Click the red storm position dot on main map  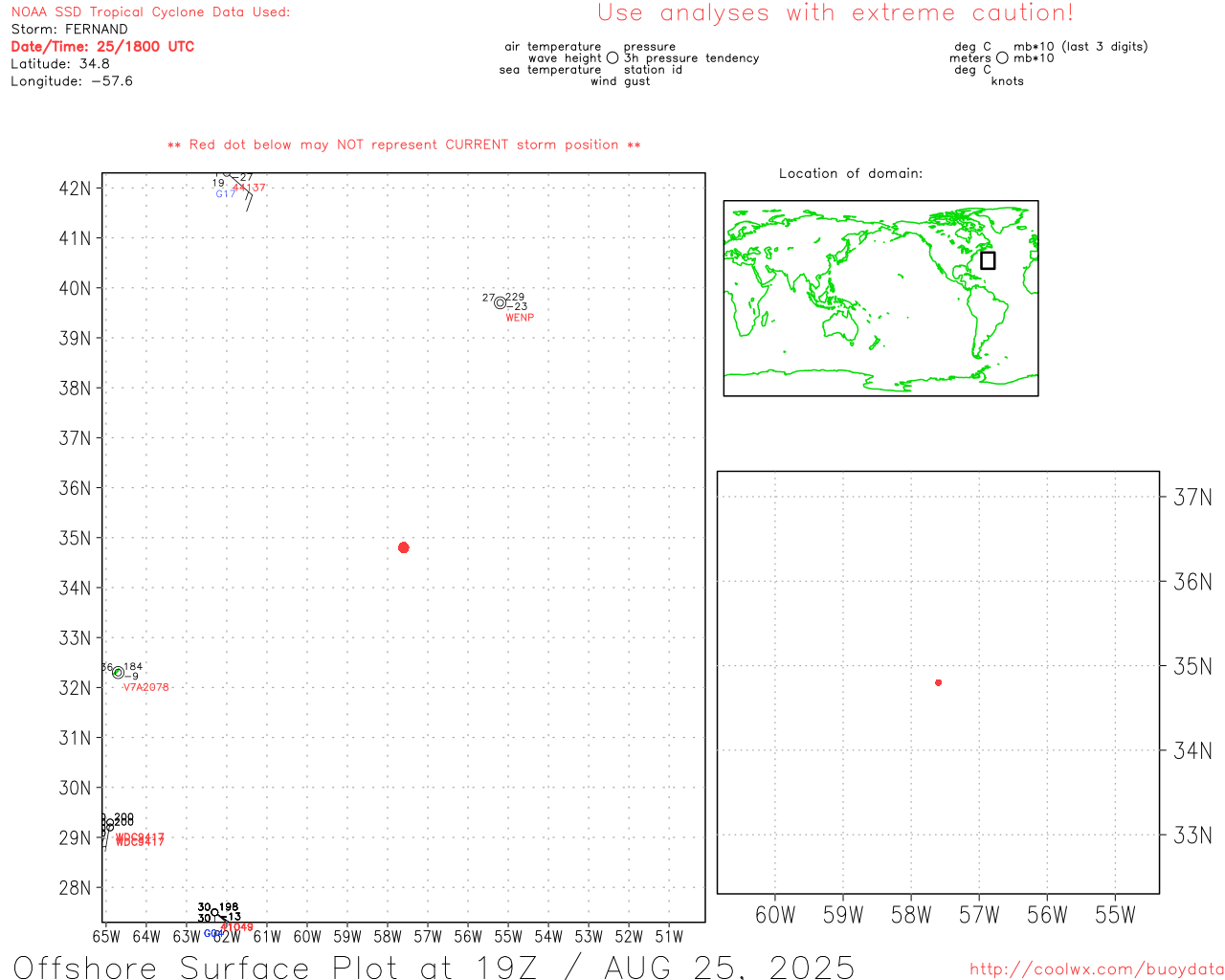[x=403, y=547]
